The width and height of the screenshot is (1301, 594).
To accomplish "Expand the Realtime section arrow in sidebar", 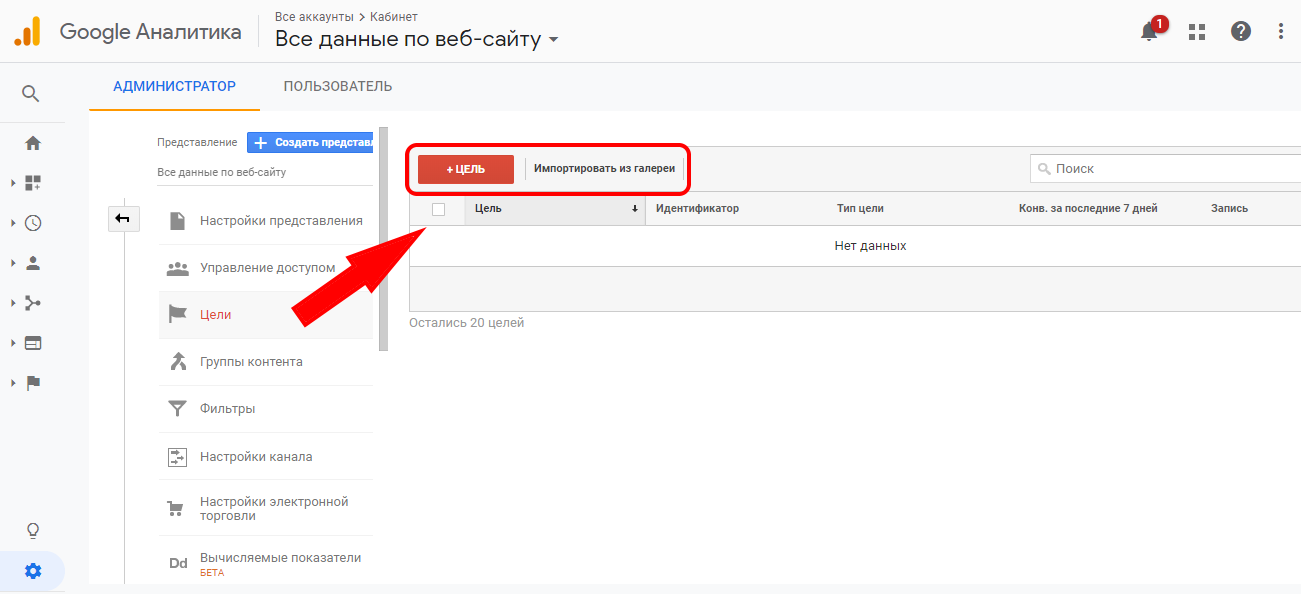I will [13, 223].
